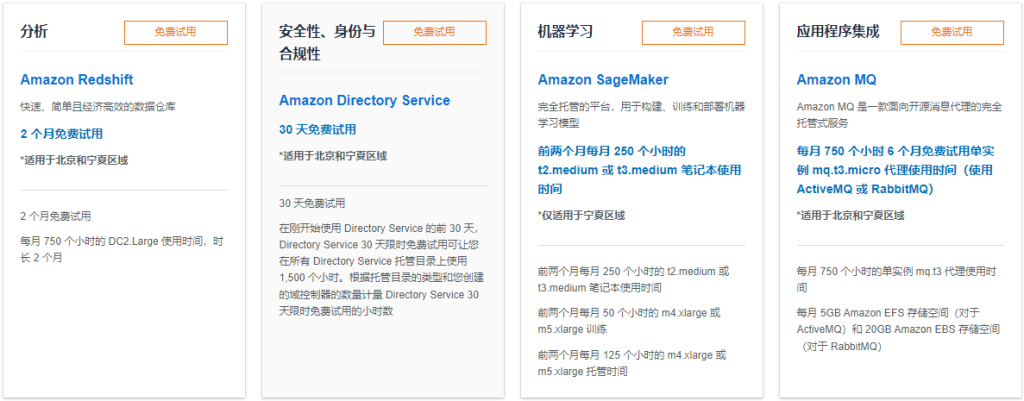Click the *仅适用于宁夏区域 note under SageMaker
Viewport: 1024px width, 401px height.
tap(581, 215)
